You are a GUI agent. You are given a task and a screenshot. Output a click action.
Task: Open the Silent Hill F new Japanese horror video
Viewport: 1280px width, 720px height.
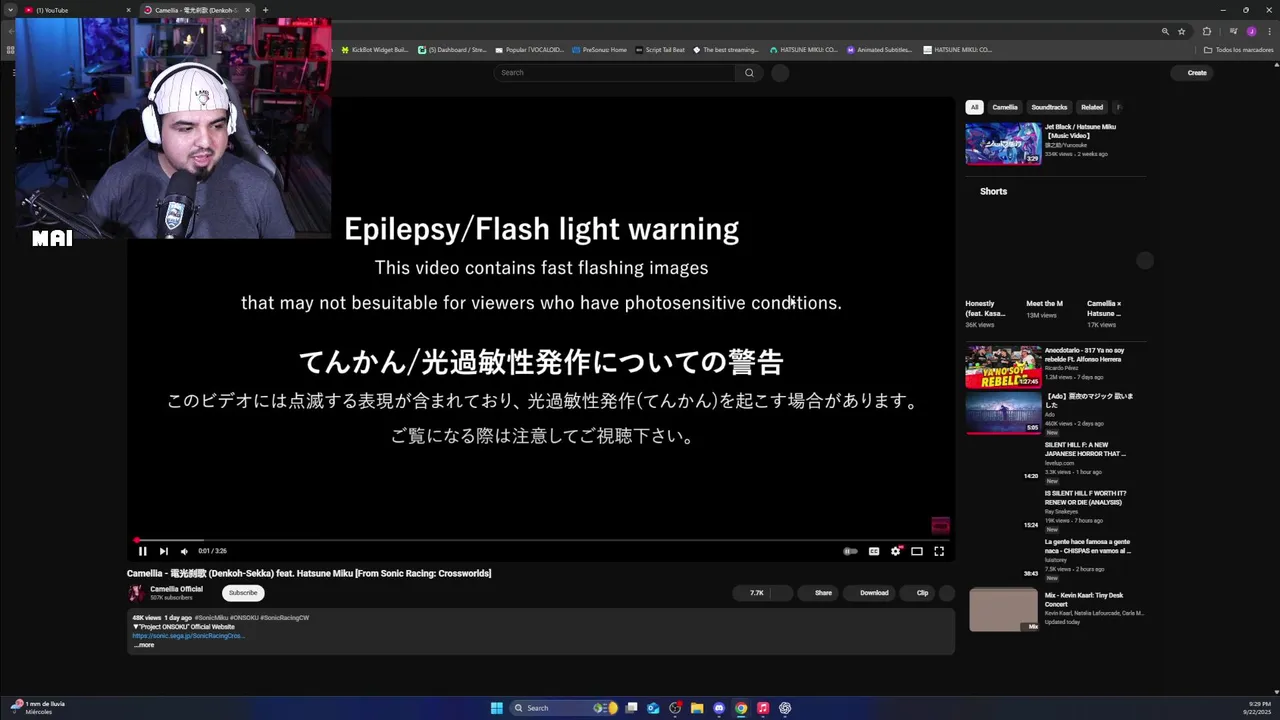tap(1085, 449)
